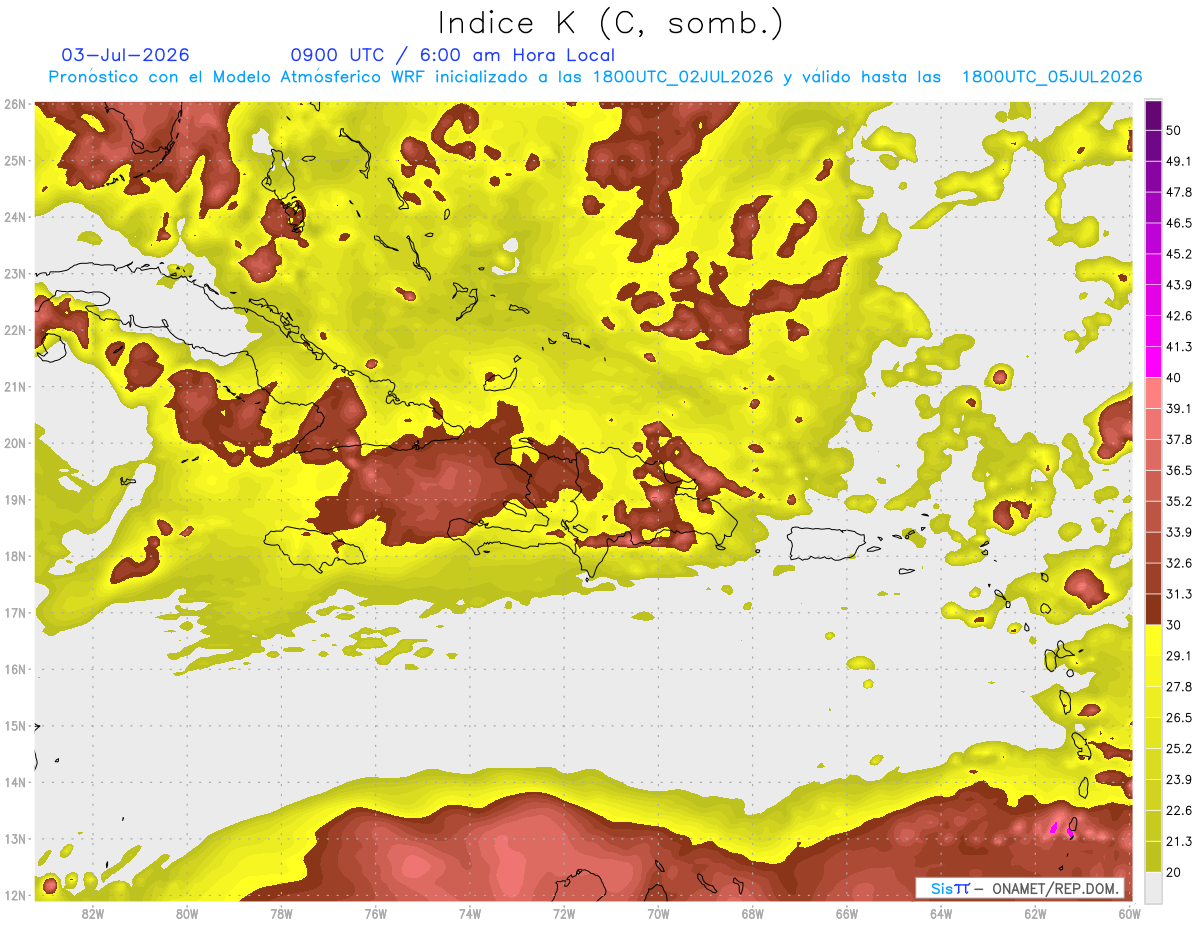Click the "19N" latitude label
Image resolution: width=1200 pixels, height=927 pixels.
pyautogui.click(x=15, y=499)
